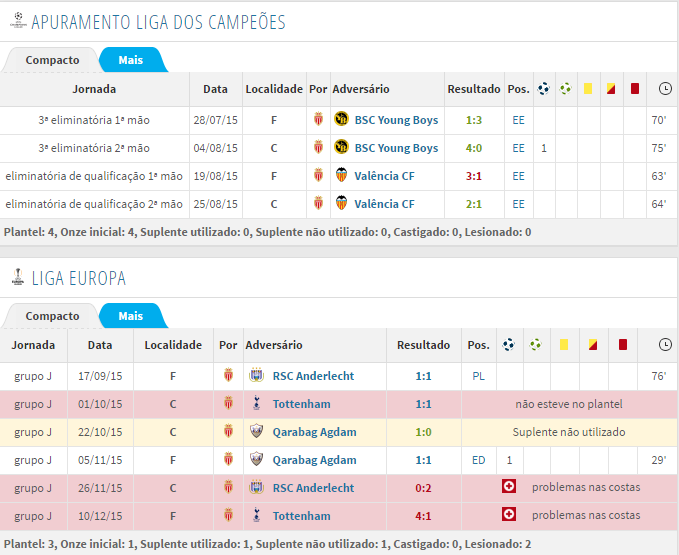Click position ED on 05/11/15 row
The height and width of the screenshot is (555, 679).
pyautogui.click(x=479, y=460)
